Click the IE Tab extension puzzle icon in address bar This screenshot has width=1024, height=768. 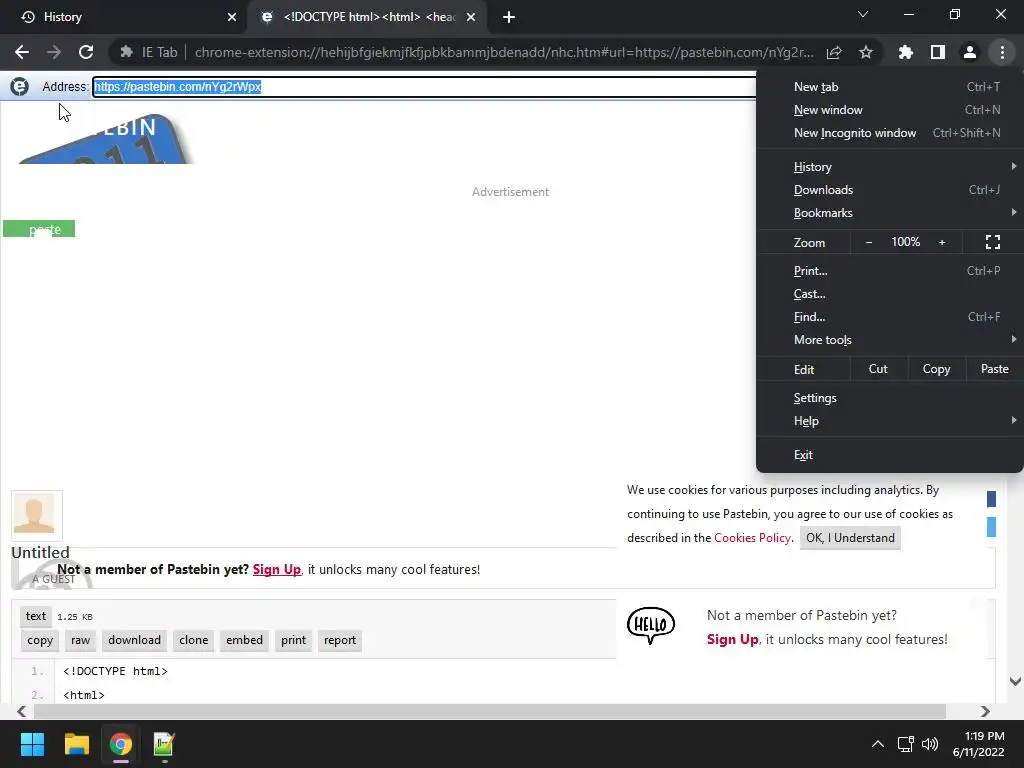tap(127, 52)
